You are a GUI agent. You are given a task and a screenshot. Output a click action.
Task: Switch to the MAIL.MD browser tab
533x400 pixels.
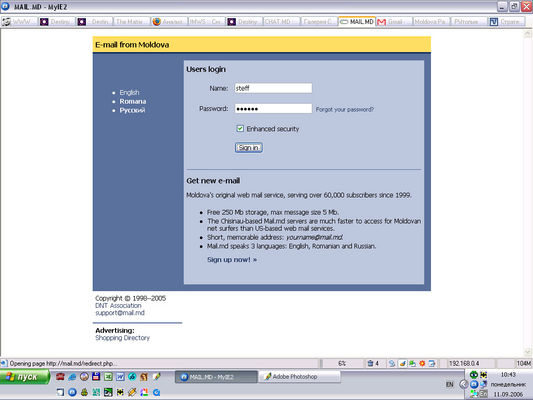tap(357, 21)
